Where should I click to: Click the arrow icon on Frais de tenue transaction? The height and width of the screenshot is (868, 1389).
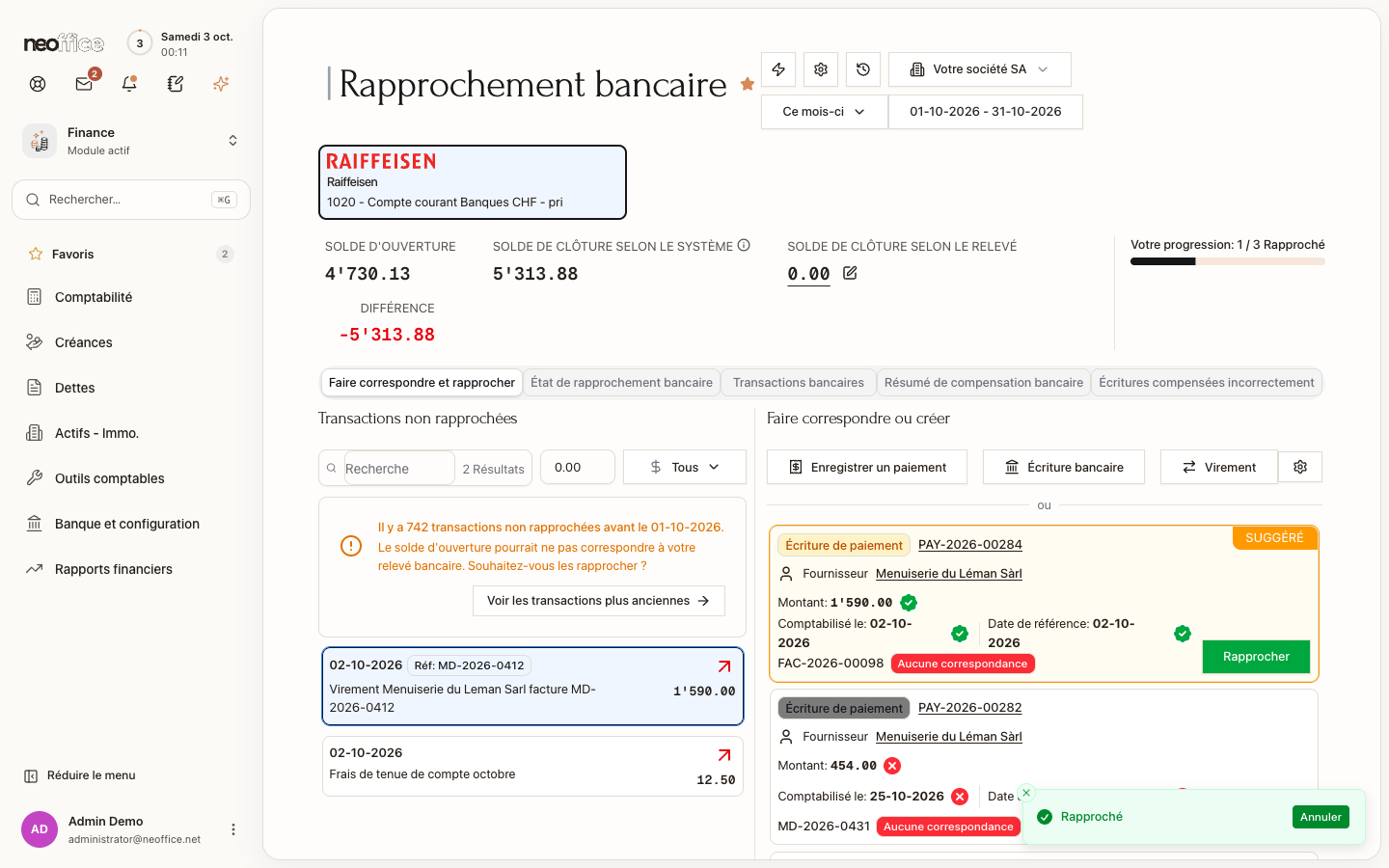[724, 755]
